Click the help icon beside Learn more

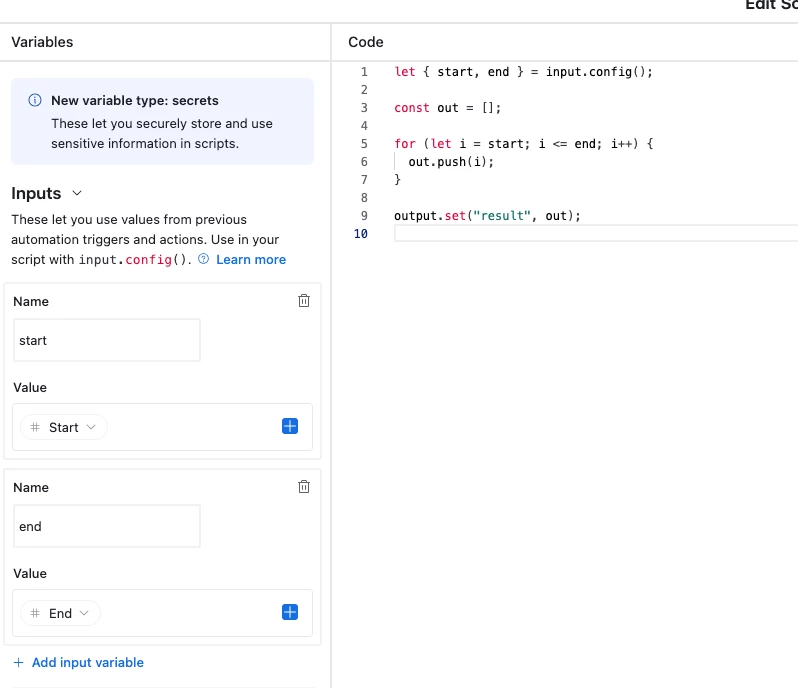point(204,259)
